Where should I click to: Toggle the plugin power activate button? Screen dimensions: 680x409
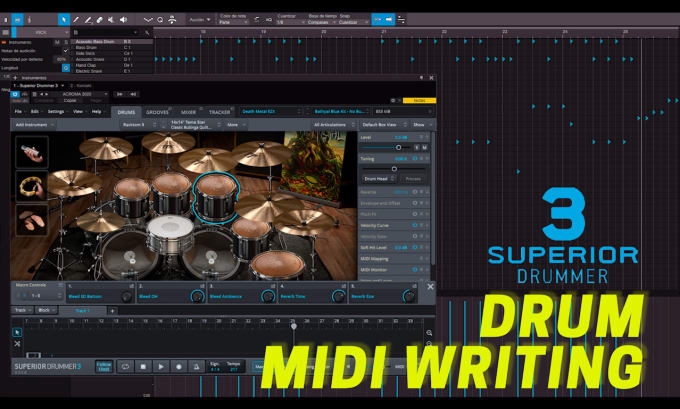point(15,94)
